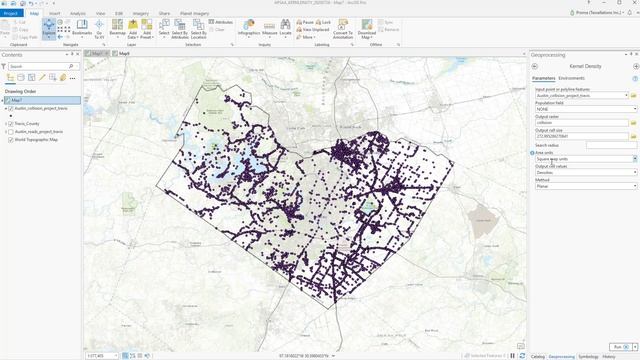
Task: Click View Unplaced labels
Action: click(313, 29)
